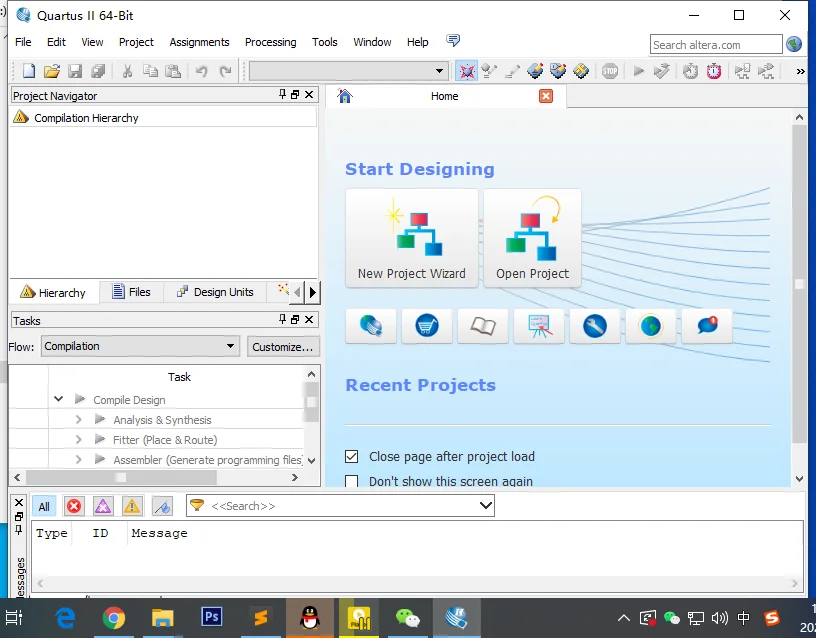Open Photoshop from the taskbar
Viewport: 816px width, 638px height.
click(x=211, y=617)
